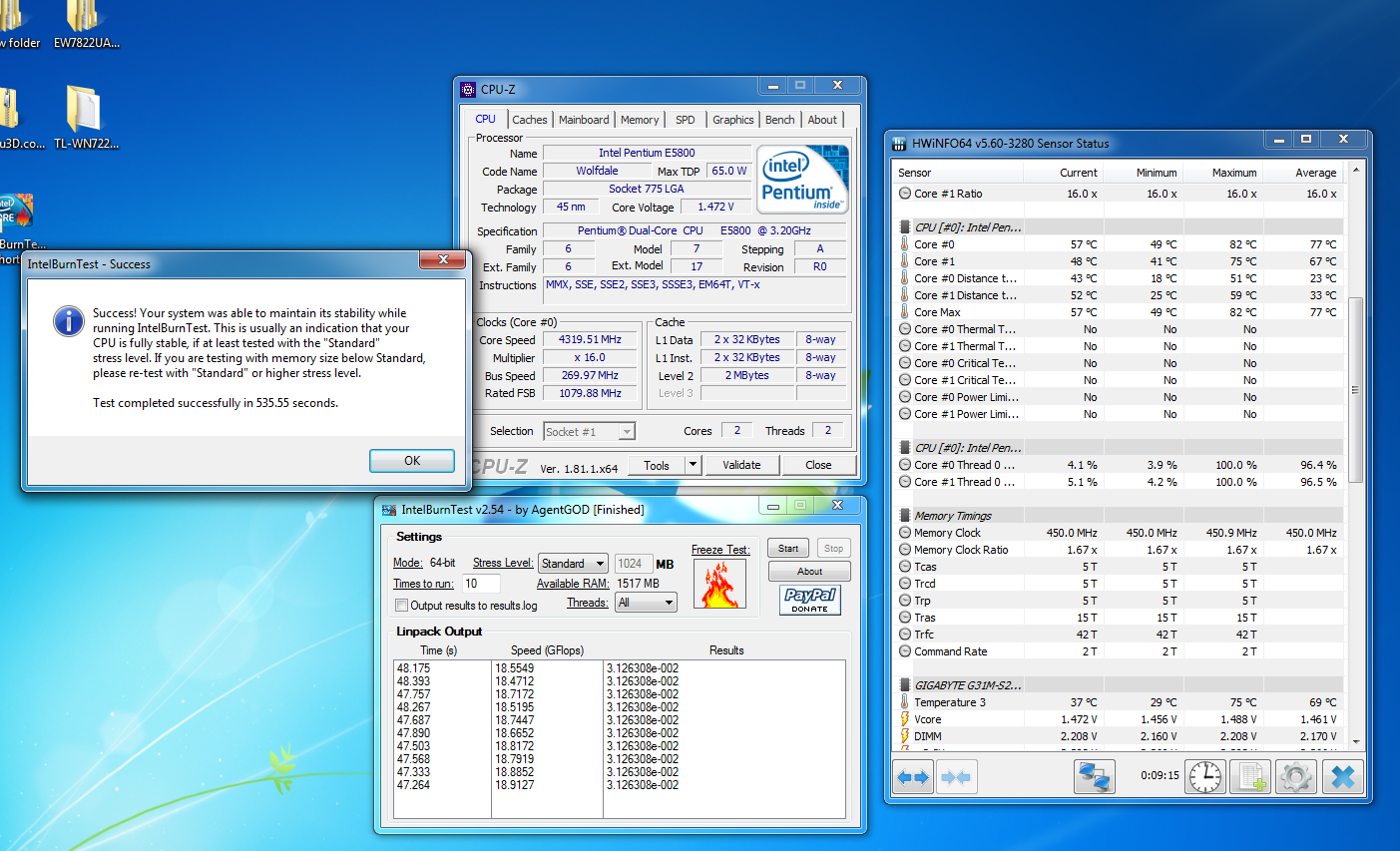The height and width of the screenshot is (851, 1400).
Task: Click the Close button in CPU-Z
Action: click(818, 465)
